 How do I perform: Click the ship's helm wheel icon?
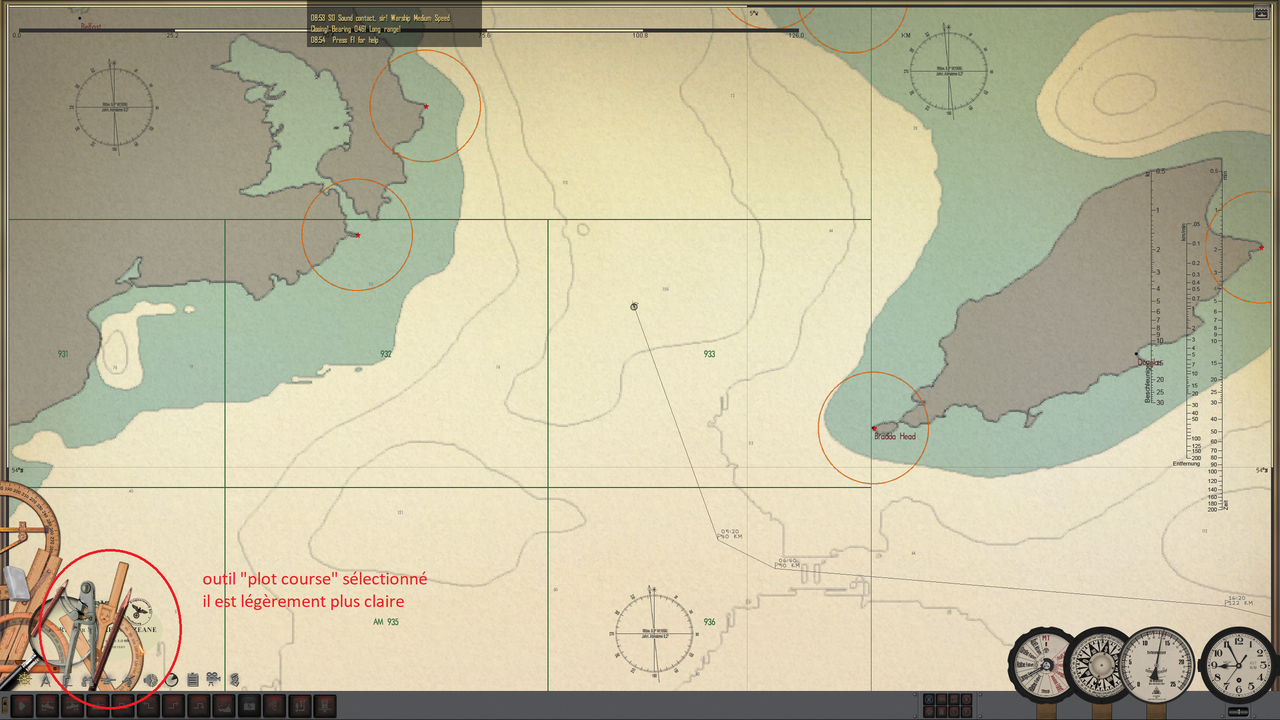click(x=24, y=680)
